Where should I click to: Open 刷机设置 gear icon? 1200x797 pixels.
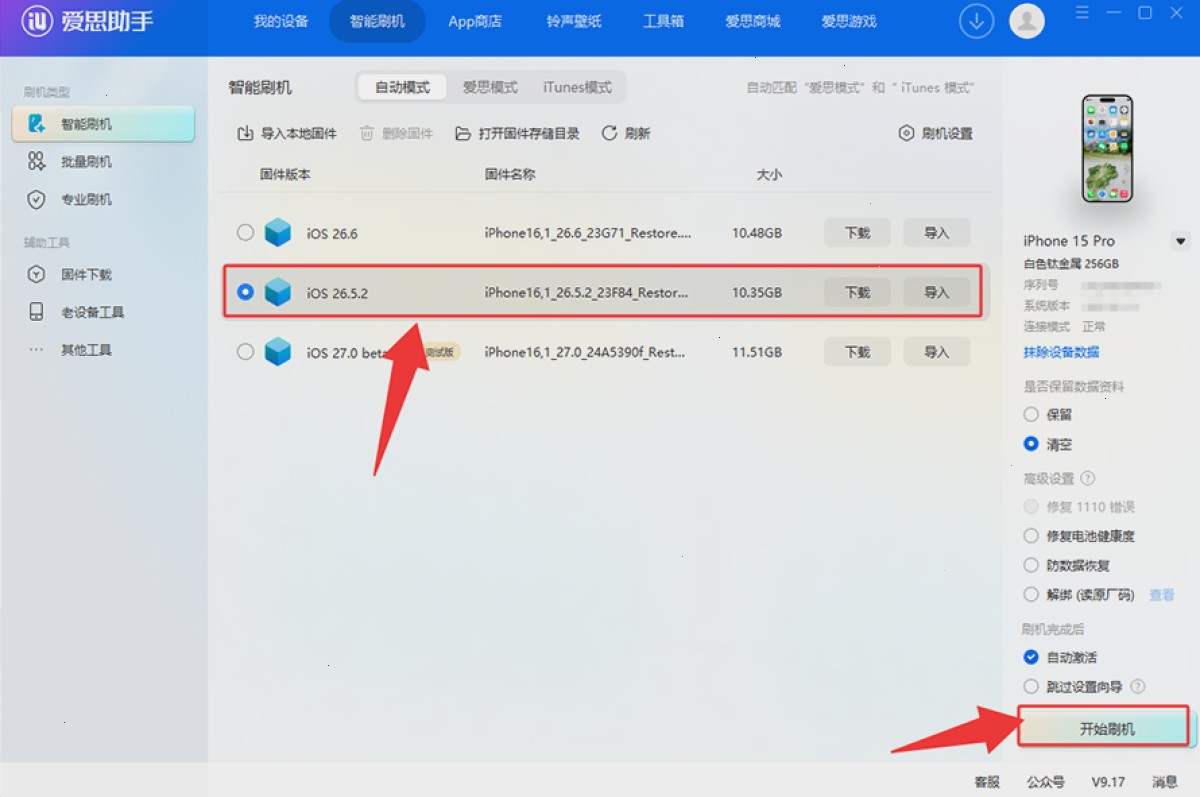[x=906, y=133]
